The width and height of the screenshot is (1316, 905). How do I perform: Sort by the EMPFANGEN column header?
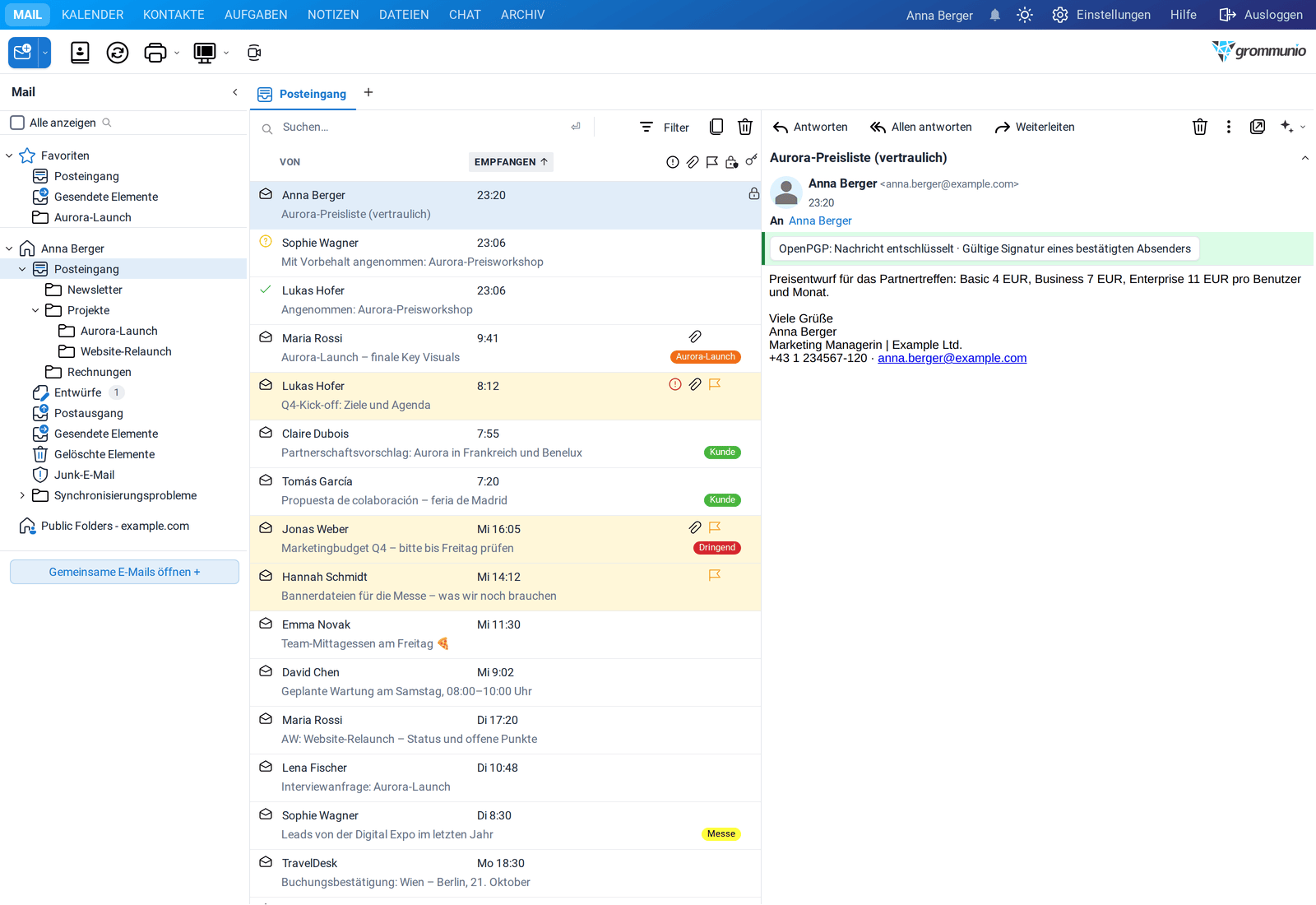tap(511, 162)
